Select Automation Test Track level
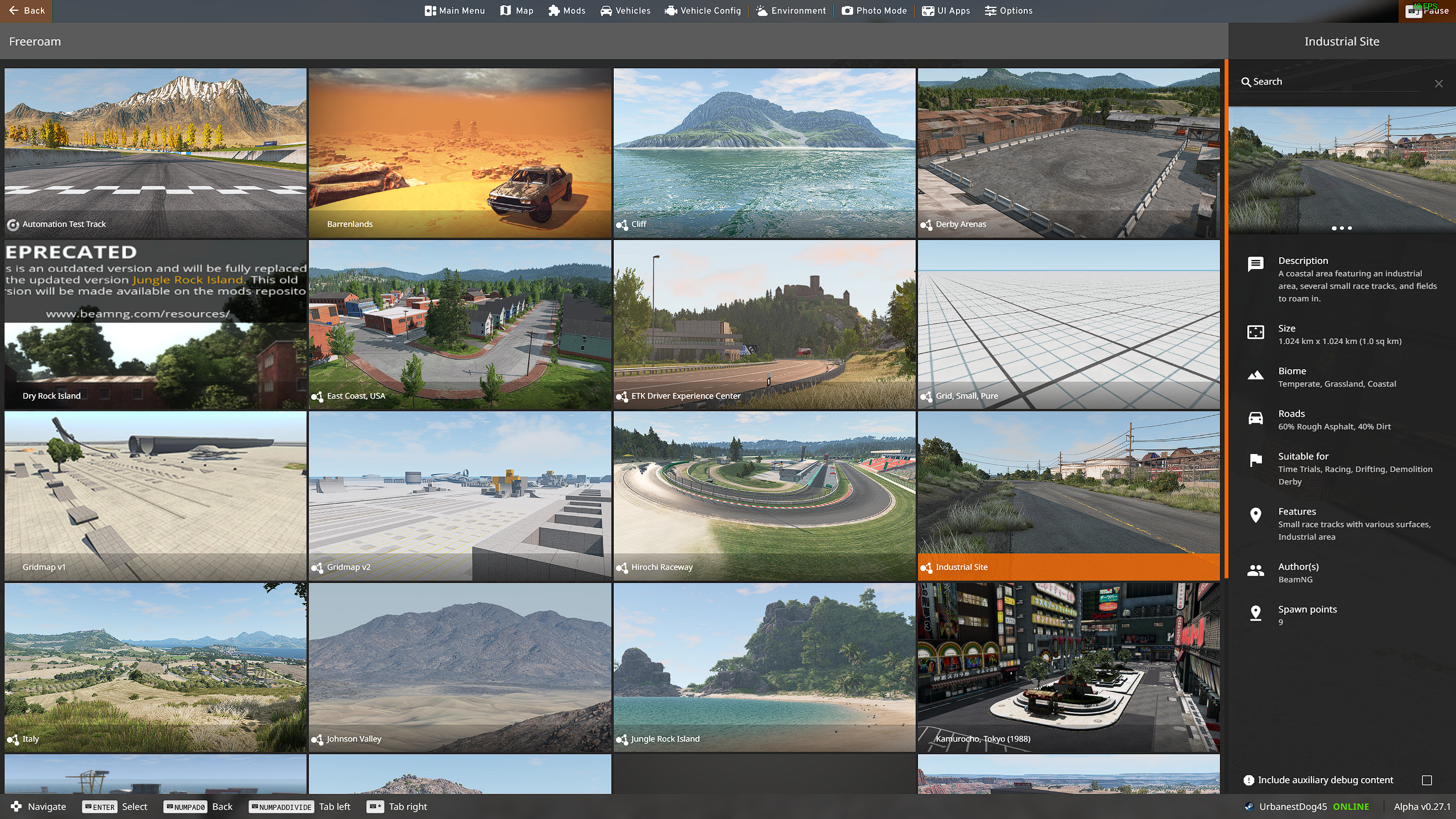 (x=155, y=153)
